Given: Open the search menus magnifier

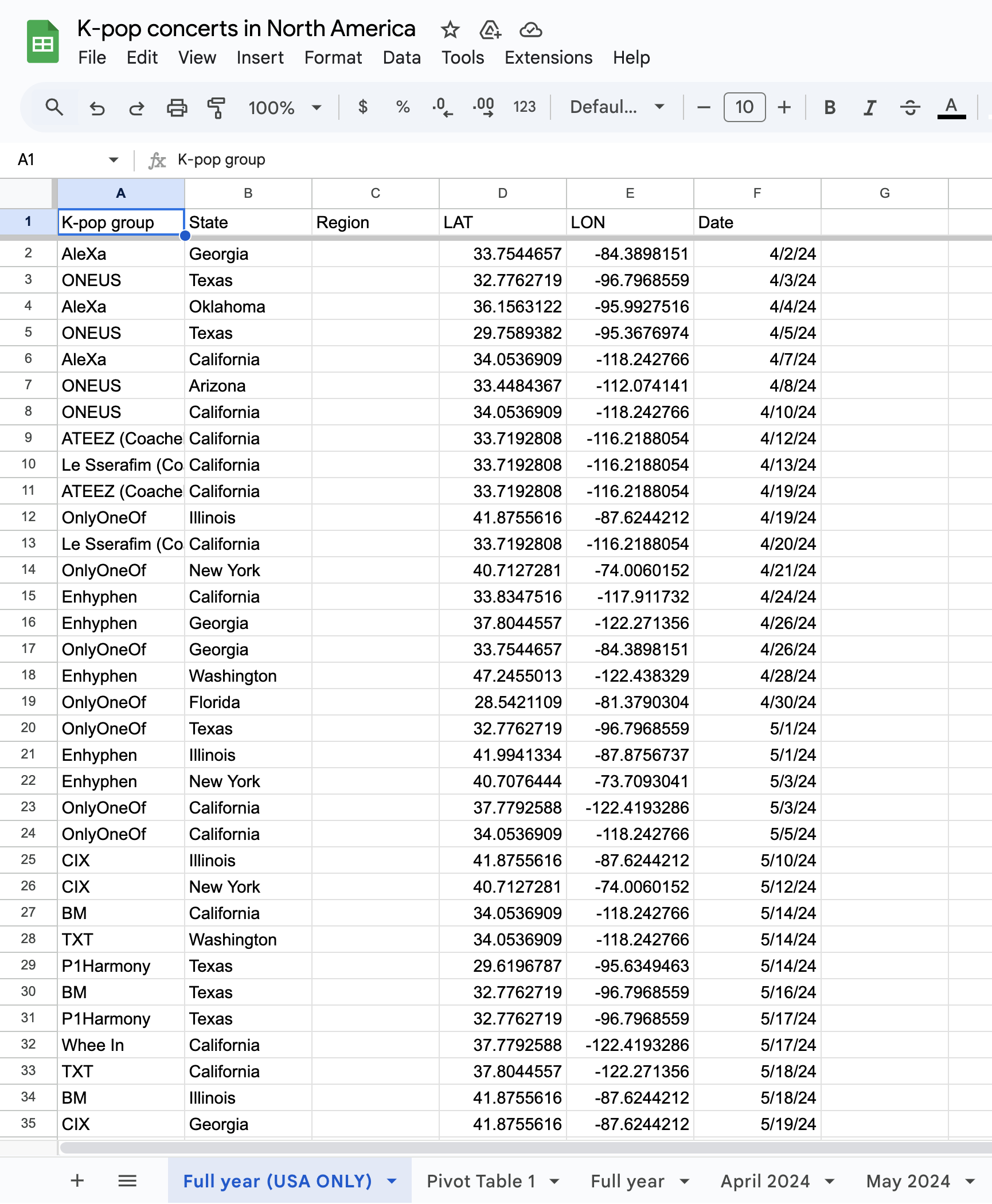Looking at the screenshot, I should coord(54,107).
